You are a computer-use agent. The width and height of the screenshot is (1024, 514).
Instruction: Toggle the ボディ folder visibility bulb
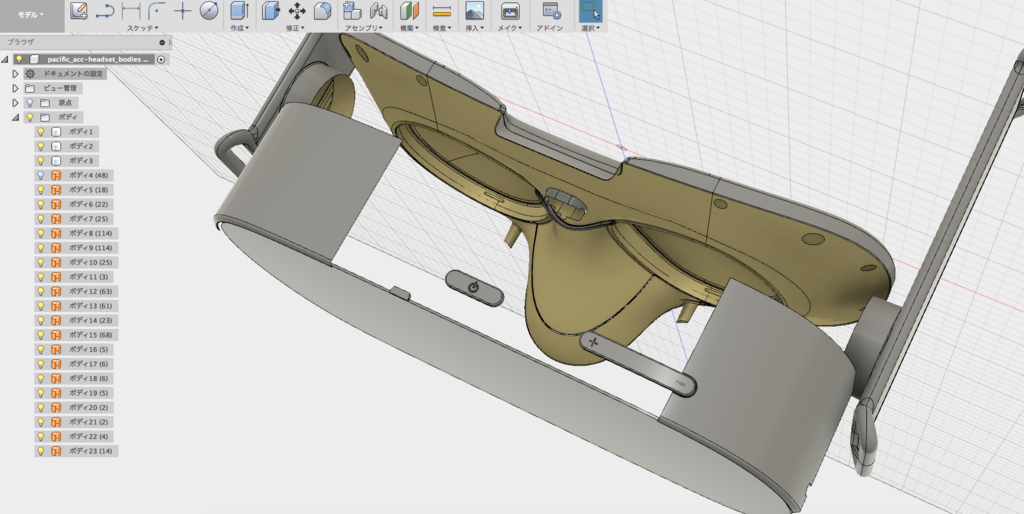coord(29,117)
